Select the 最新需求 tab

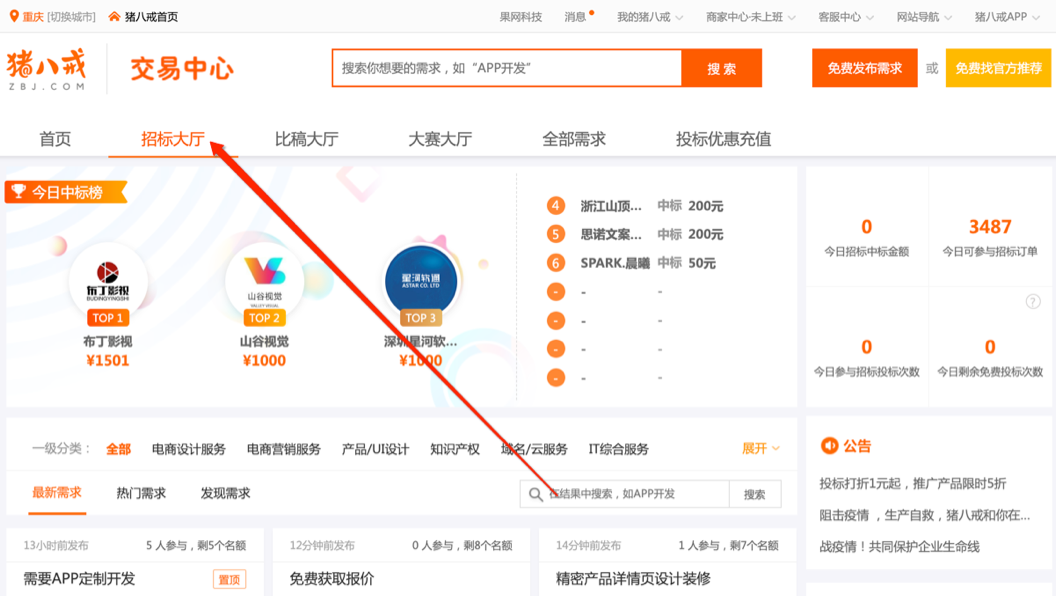click(57, 493)
